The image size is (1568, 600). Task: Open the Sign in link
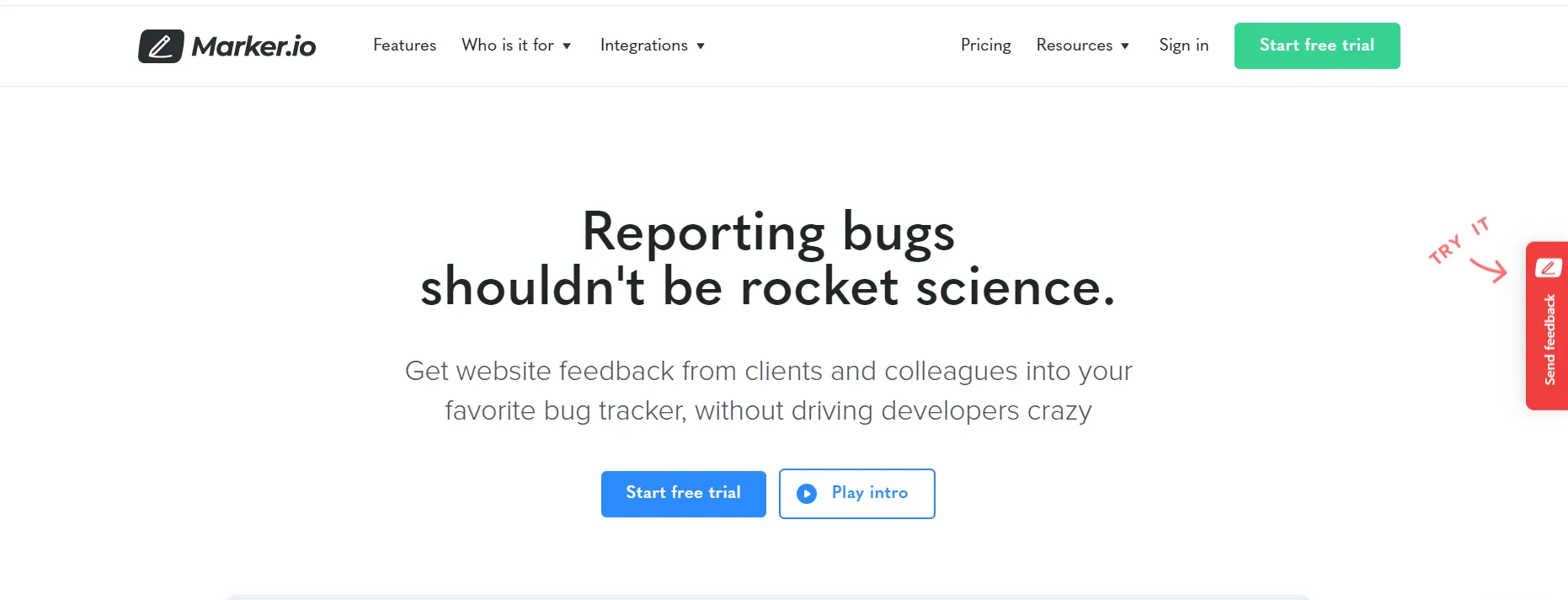click(1183, 46)
